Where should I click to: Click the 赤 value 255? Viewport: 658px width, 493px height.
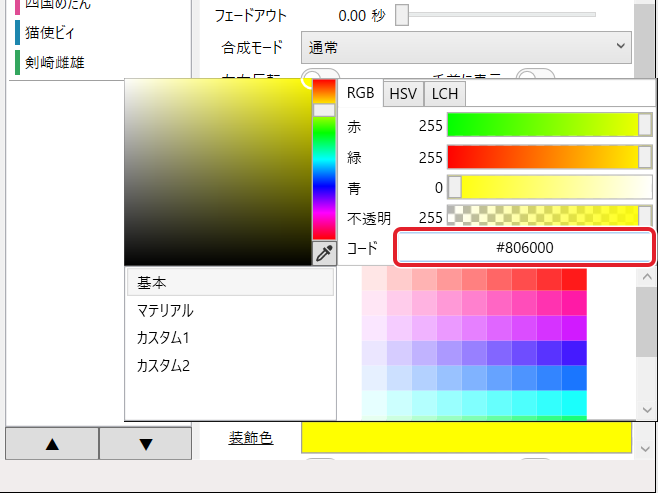[x=431, y=125]
